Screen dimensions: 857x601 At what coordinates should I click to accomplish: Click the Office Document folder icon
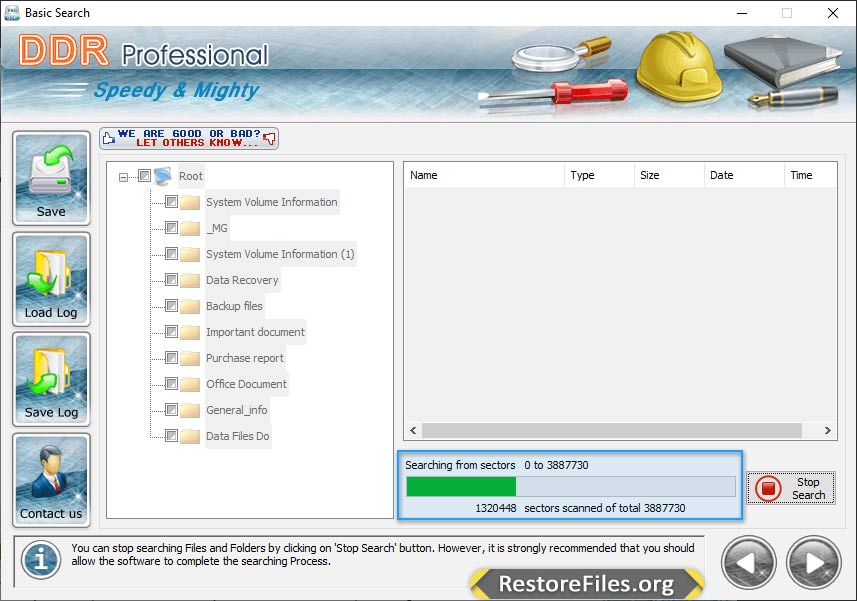(190, 384)
